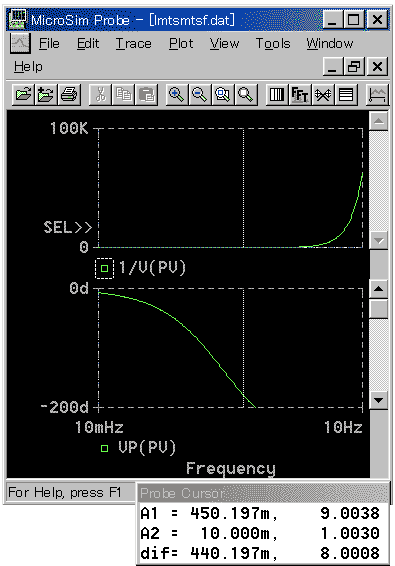
Task: Click the Append file toolbar icon
Action: point(45,95)
